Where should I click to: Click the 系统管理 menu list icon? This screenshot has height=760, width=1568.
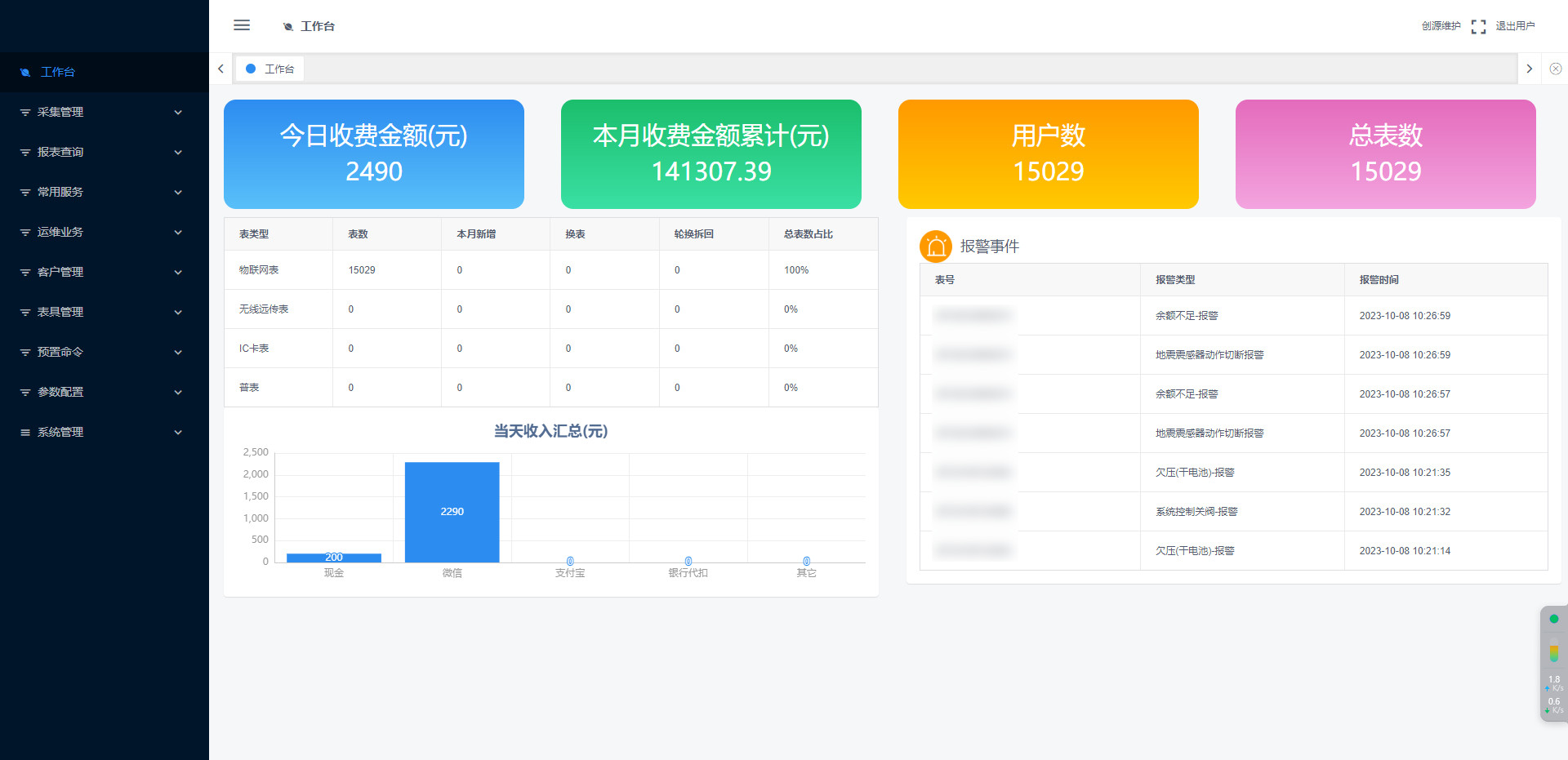[x=25, y=433]
